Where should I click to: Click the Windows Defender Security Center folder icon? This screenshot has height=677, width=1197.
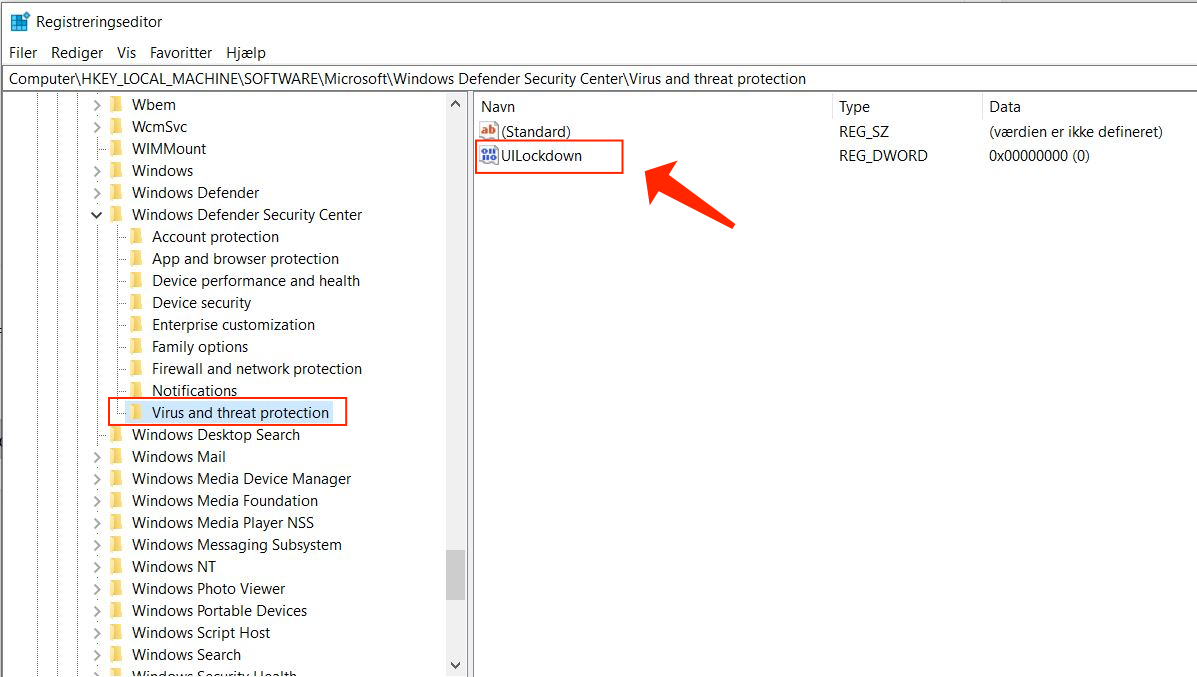117,214
